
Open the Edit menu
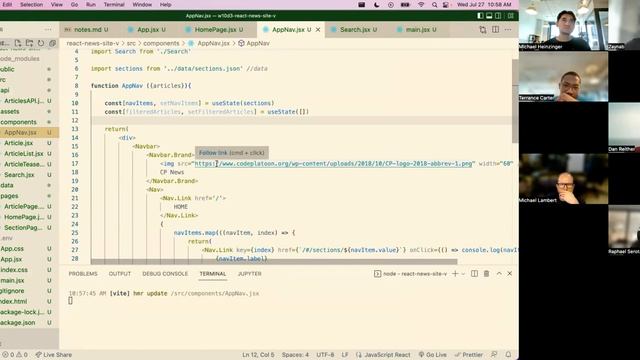7,4
